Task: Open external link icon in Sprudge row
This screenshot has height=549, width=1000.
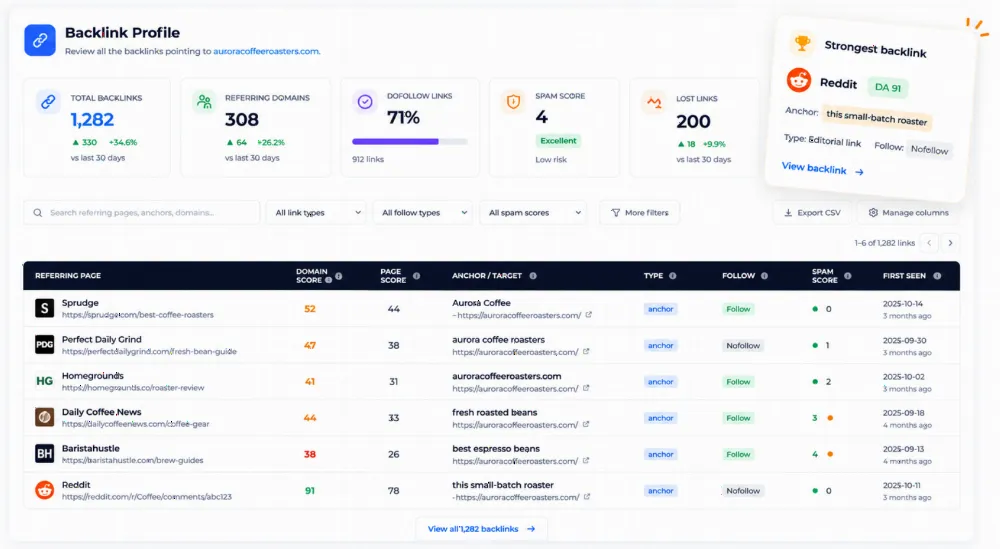Action: coord(588,315)
